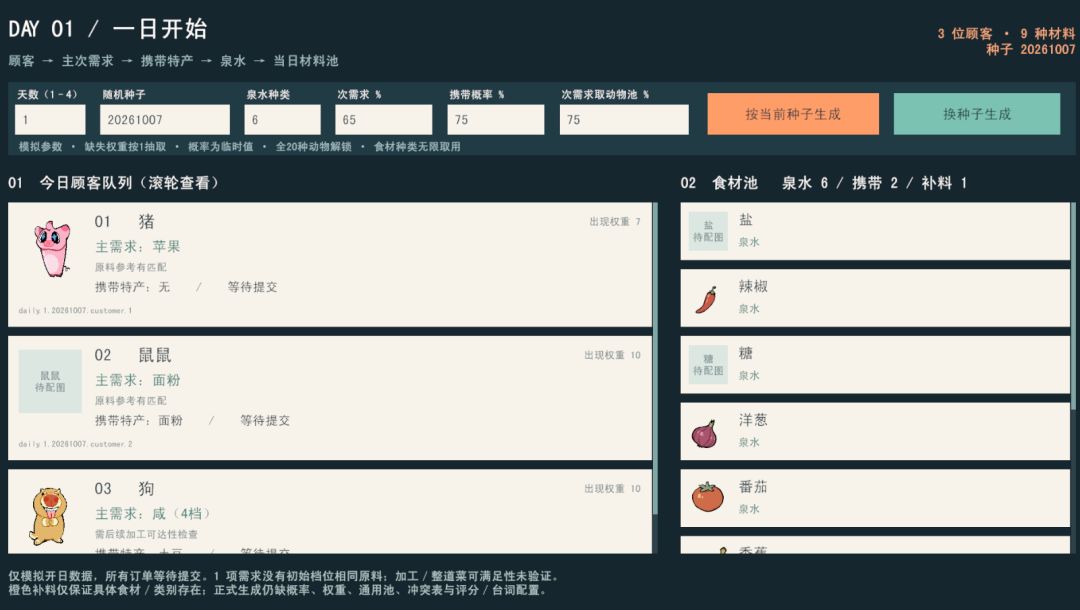Viewport: 1080px width, 610px height.
Task: Click the pig customer avatar
Action: pyautogui.click(x=52, y=248)
